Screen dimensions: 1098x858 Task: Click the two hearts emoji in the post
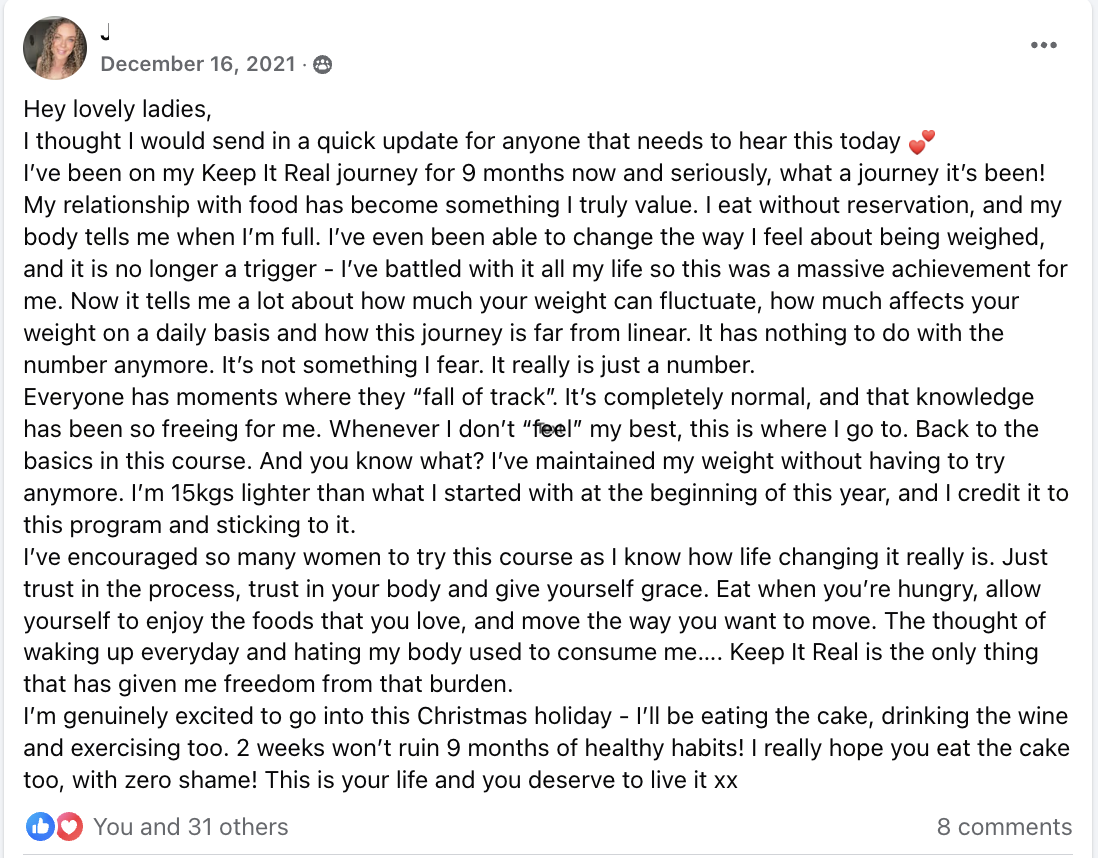tap(921, 141)
